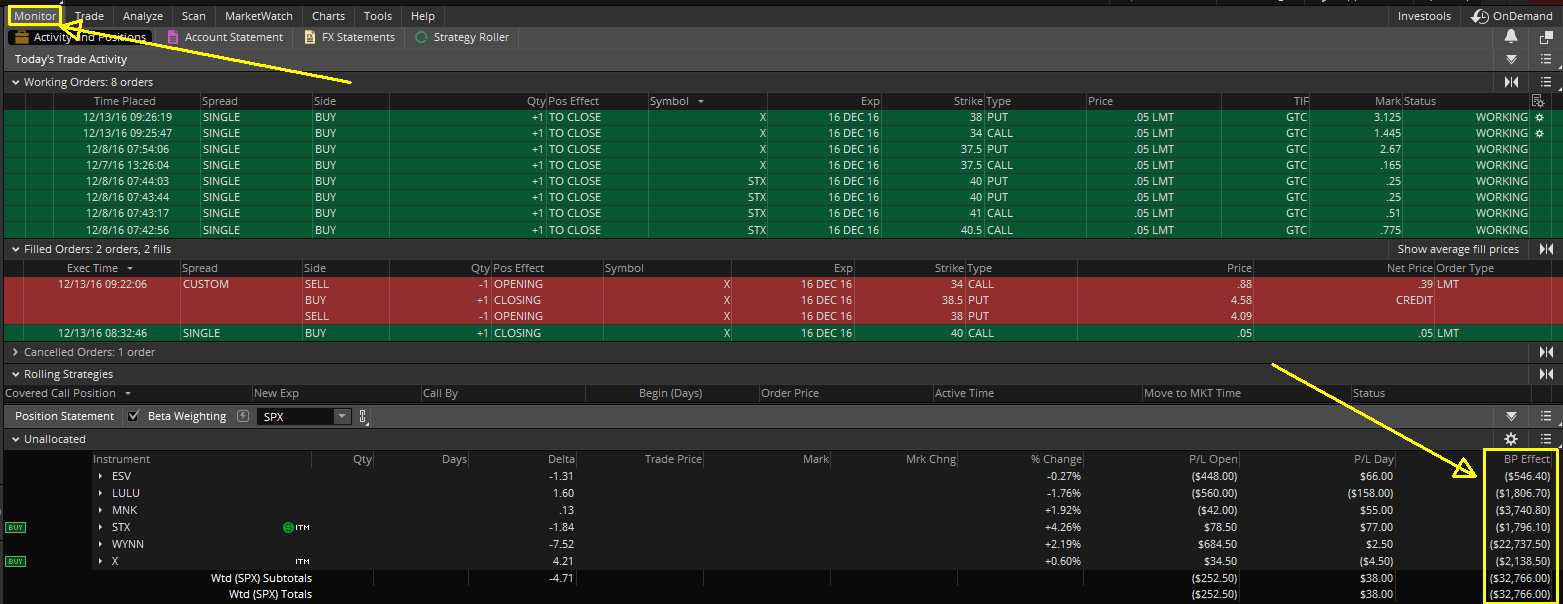Open Unallocated group list menu icon

(x=1546, y=439)
